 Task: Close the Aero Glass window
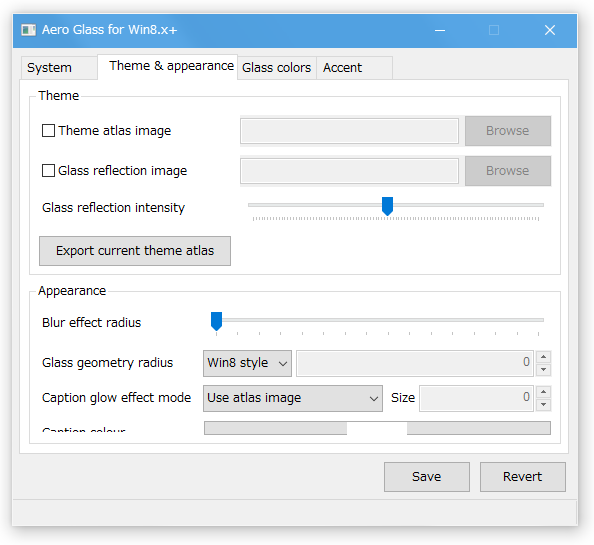click(550, 30)
